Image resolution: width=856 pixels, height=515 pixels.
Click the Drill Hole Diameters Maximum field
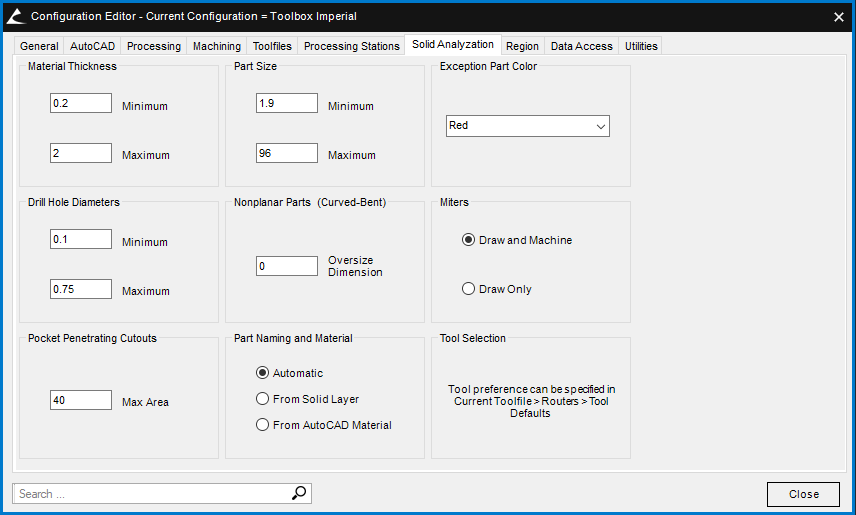tap(81, 289)
